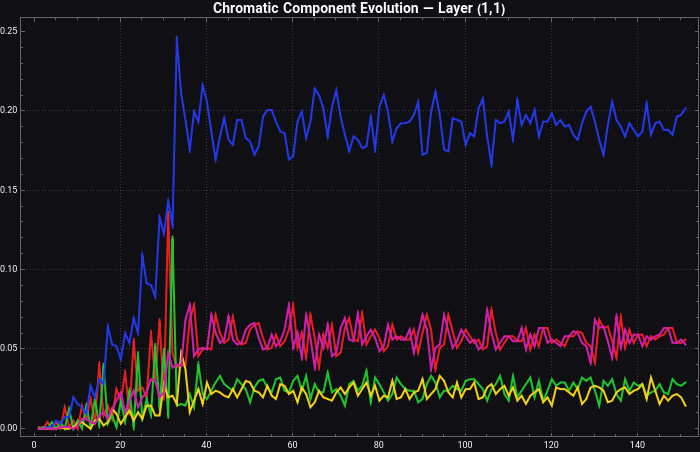Click the 80 x-axis tick label
Screen dimensions: 700x452
[379, 444]
